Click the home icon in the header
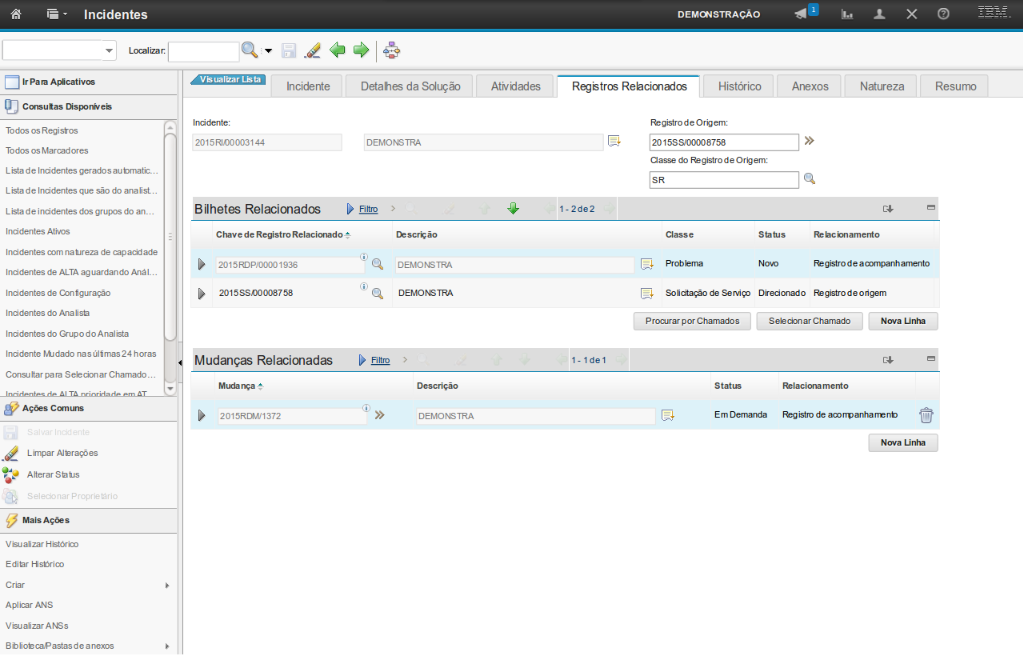This screenshot has height=655, width=1023. 16,14
